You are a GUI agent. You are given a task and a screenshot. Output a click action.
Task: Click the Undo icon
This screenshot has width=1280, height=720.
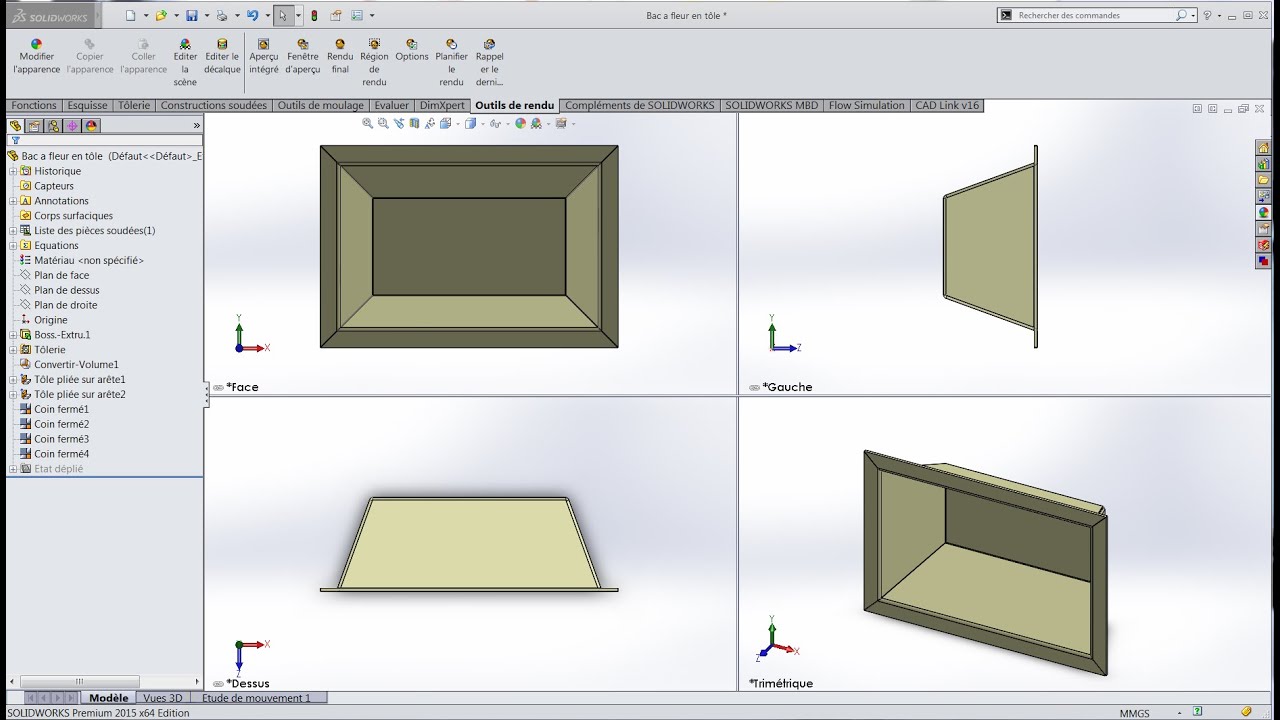pyautogui.click(x=253, y=15)
